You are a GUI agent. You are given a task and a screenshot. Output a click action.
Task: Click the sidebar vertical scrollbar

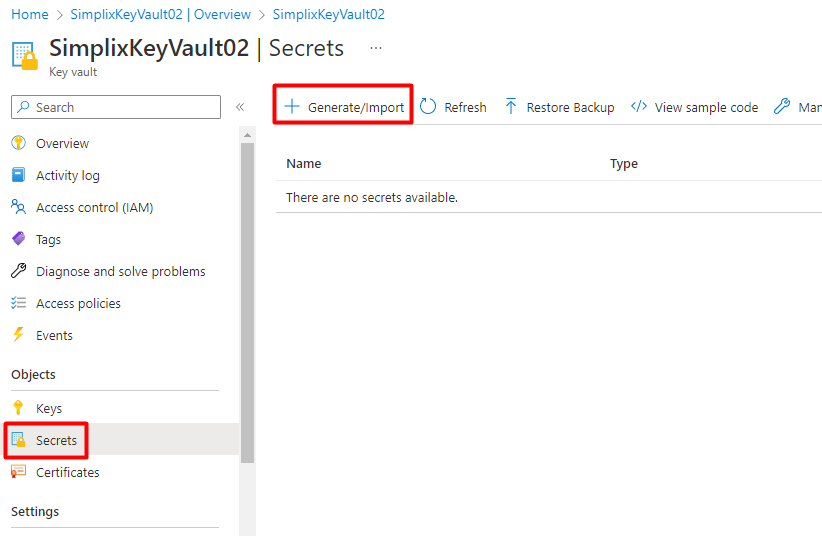pos(247,300)
